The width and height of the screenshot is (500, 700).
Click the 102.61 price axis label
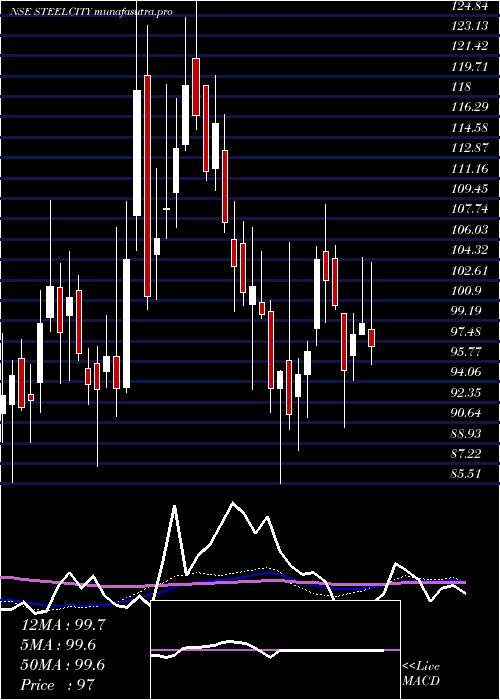point(470,270)
